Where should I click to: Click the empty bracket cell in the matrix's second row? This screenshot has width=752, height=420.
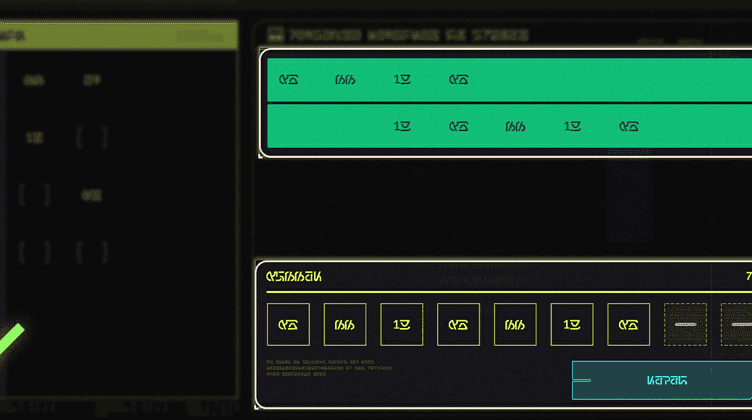[x=92, y=138]
